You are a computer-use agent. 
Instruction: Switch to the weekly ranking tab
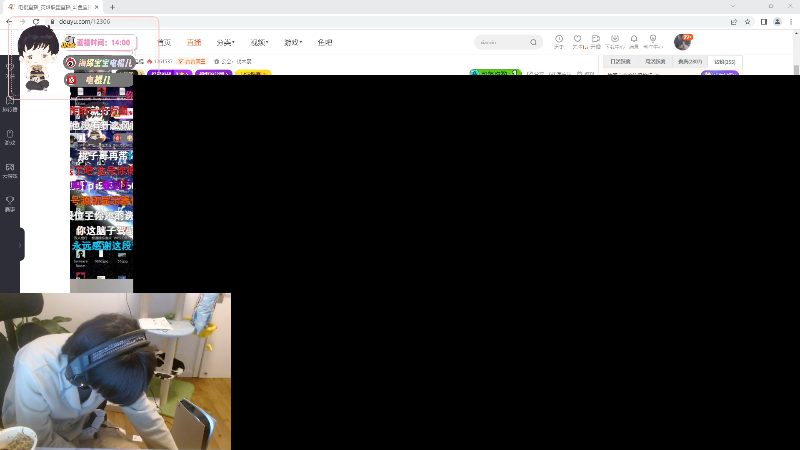[656, 62]
